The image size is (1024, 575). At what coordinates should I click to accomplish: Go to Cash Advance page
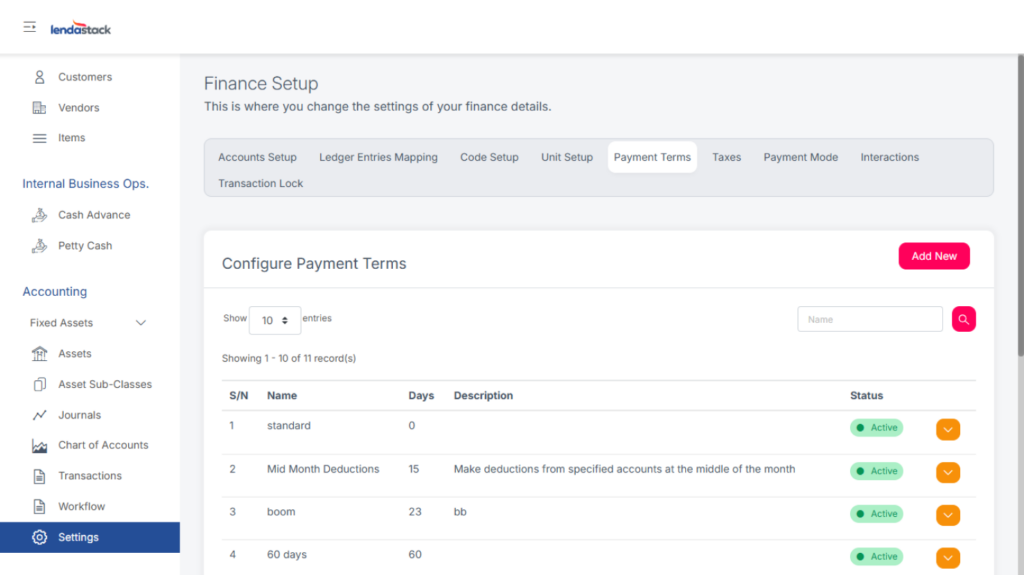pos(93,215)
